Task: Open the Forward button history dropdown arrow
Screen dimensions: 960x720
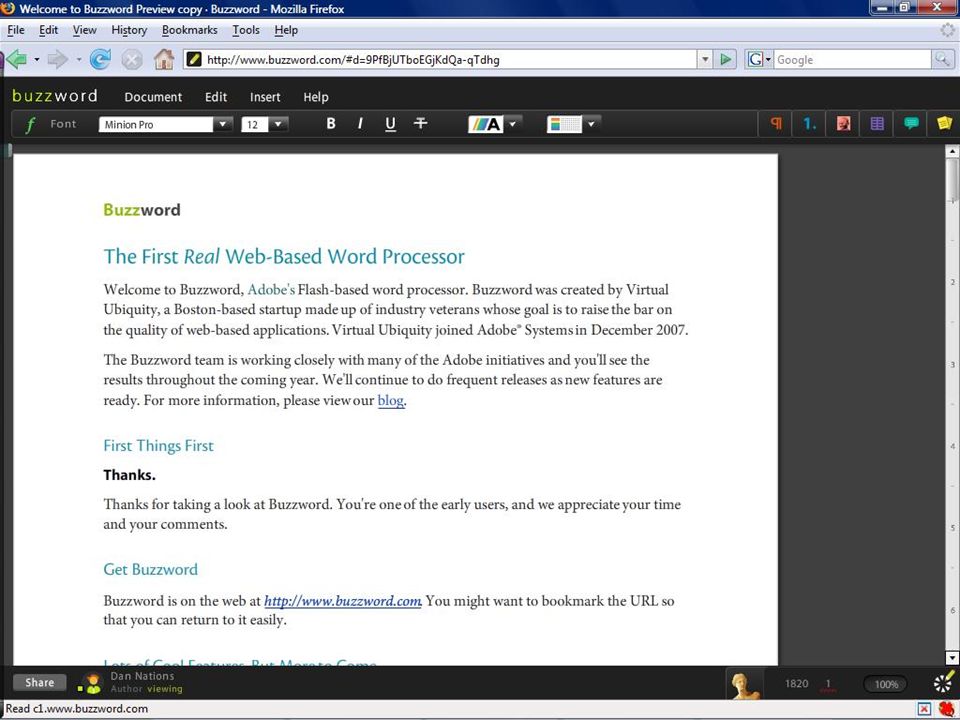Action: (78, 59)
